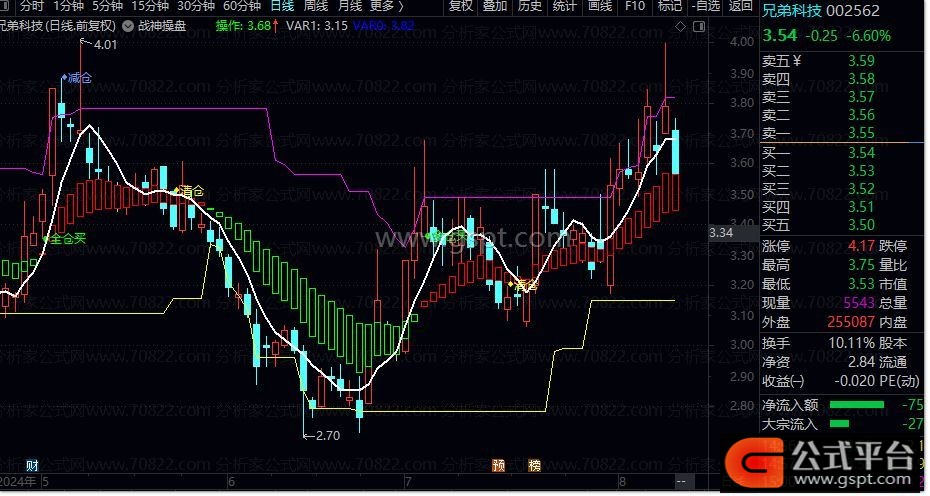Open the F10 company info
This screenshot has width=930, height=496.
[635, 7]
